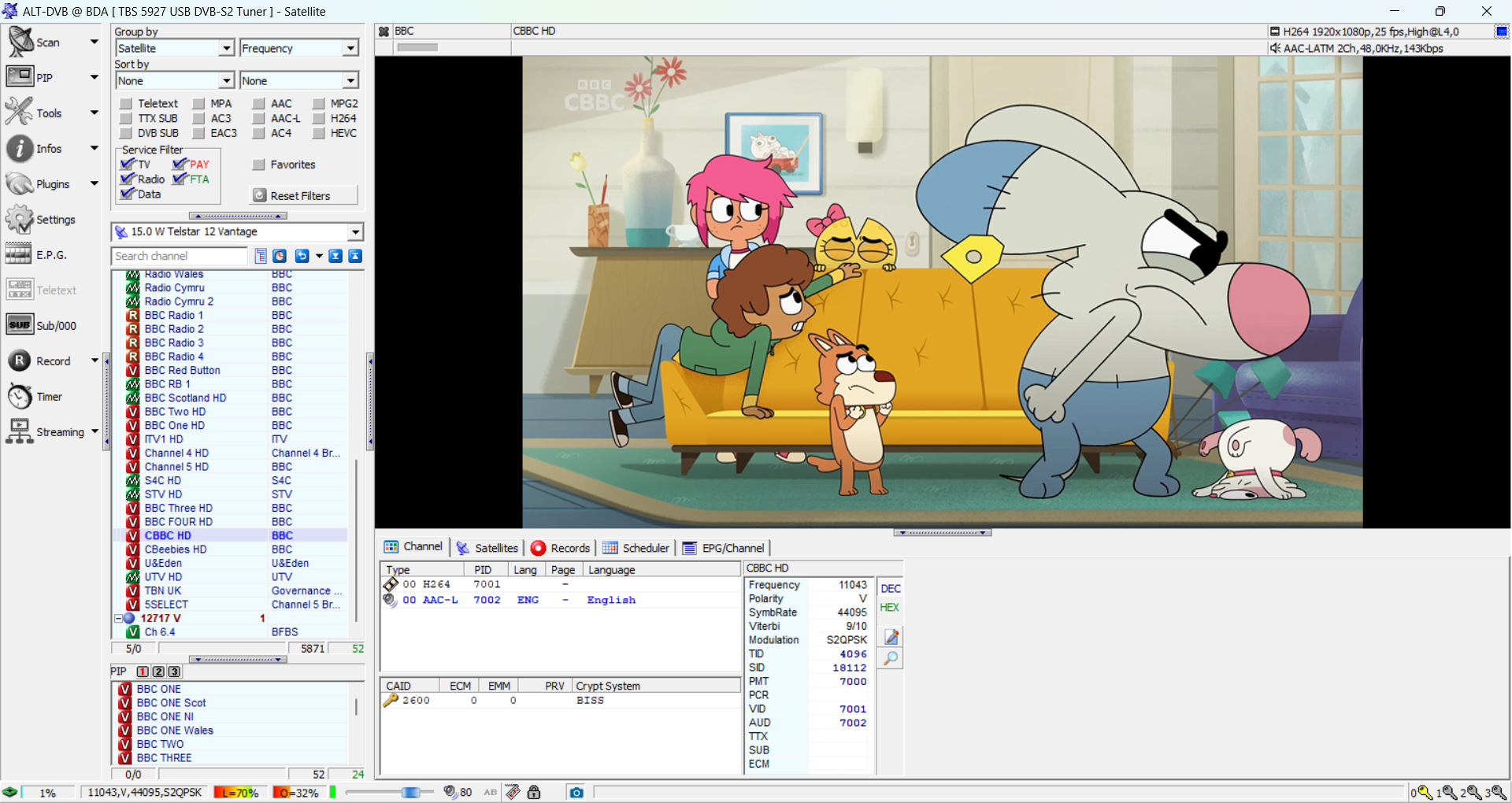Switch to the Scheduler tab
Image resolution: width=1512 pixels, height=803 pixels.
click(636, 548)
